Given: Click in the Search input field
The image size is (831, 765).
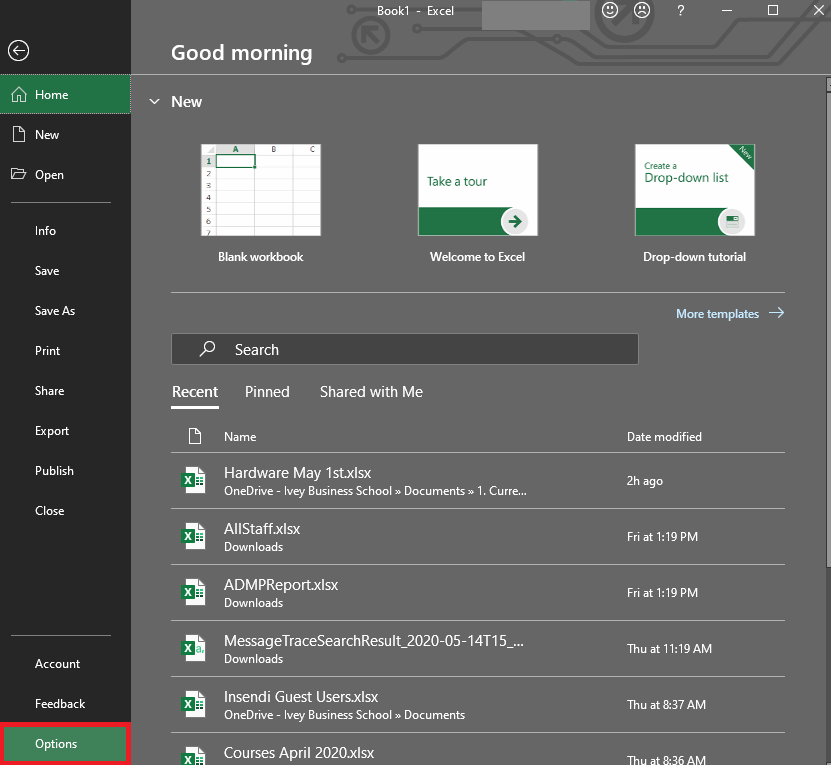Looking at the screenshot, I should point(420,349).
